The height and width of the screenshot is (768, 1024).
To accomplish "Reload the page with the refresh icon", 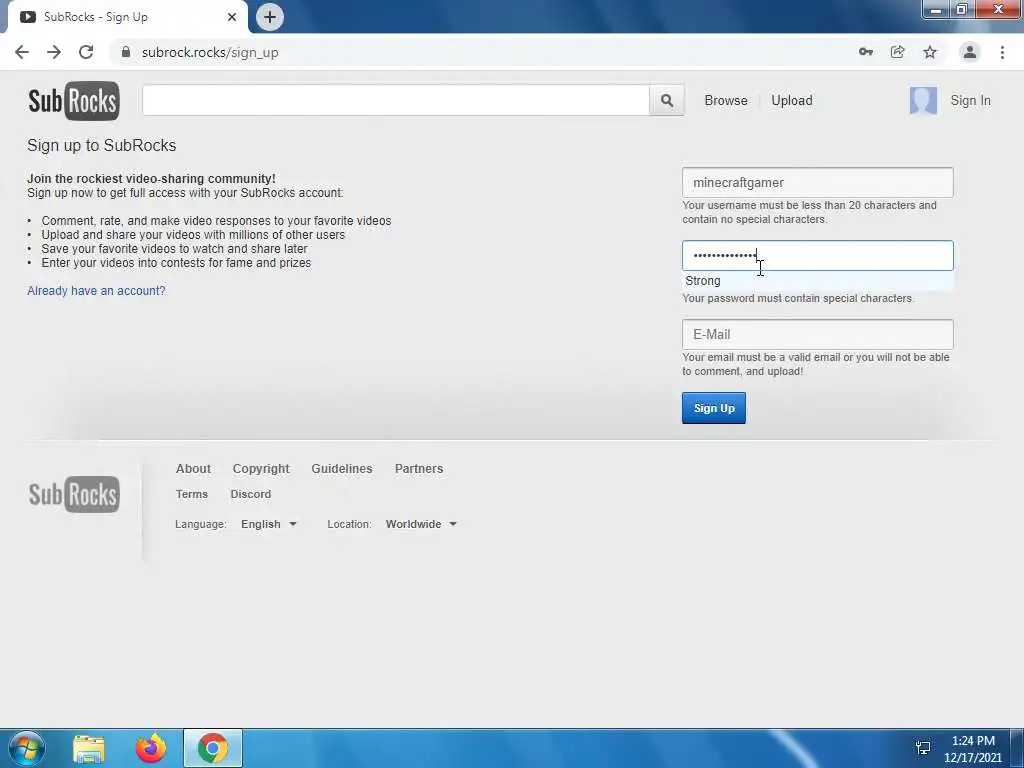I will point(86,52).
